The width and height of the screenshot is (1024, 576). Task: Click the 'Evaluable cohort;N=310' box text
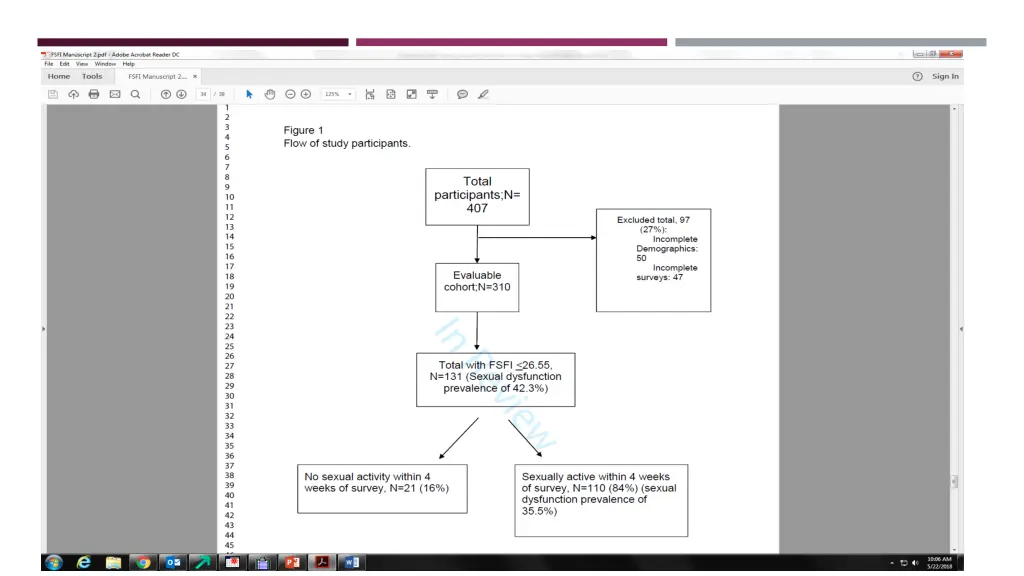click(477, 281)
